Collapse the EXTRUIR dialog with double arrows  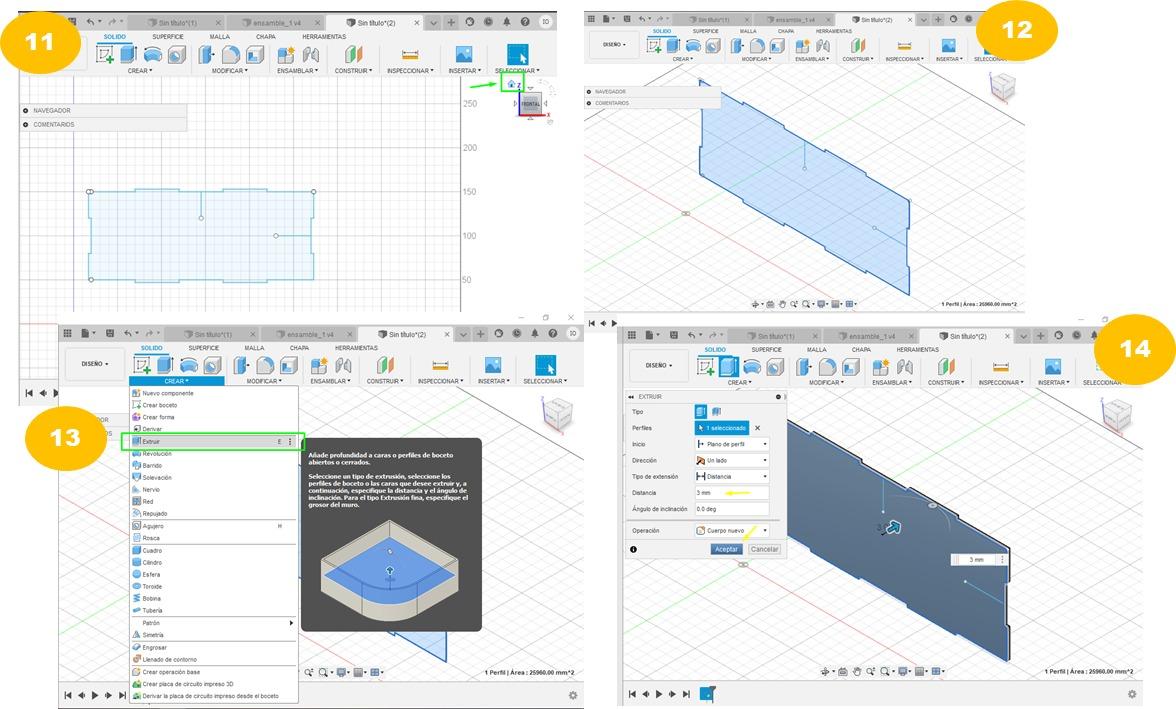(x=632, y=396)
